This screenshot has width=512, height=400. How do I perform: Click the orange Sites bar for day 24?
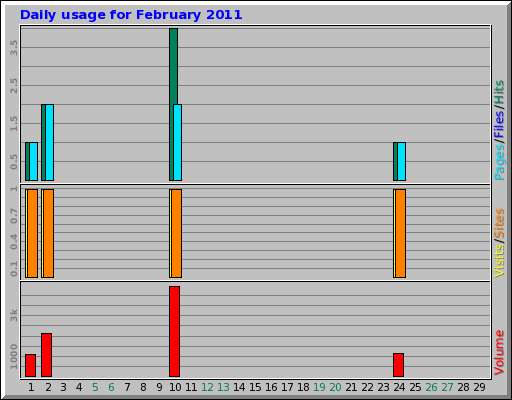401,233
